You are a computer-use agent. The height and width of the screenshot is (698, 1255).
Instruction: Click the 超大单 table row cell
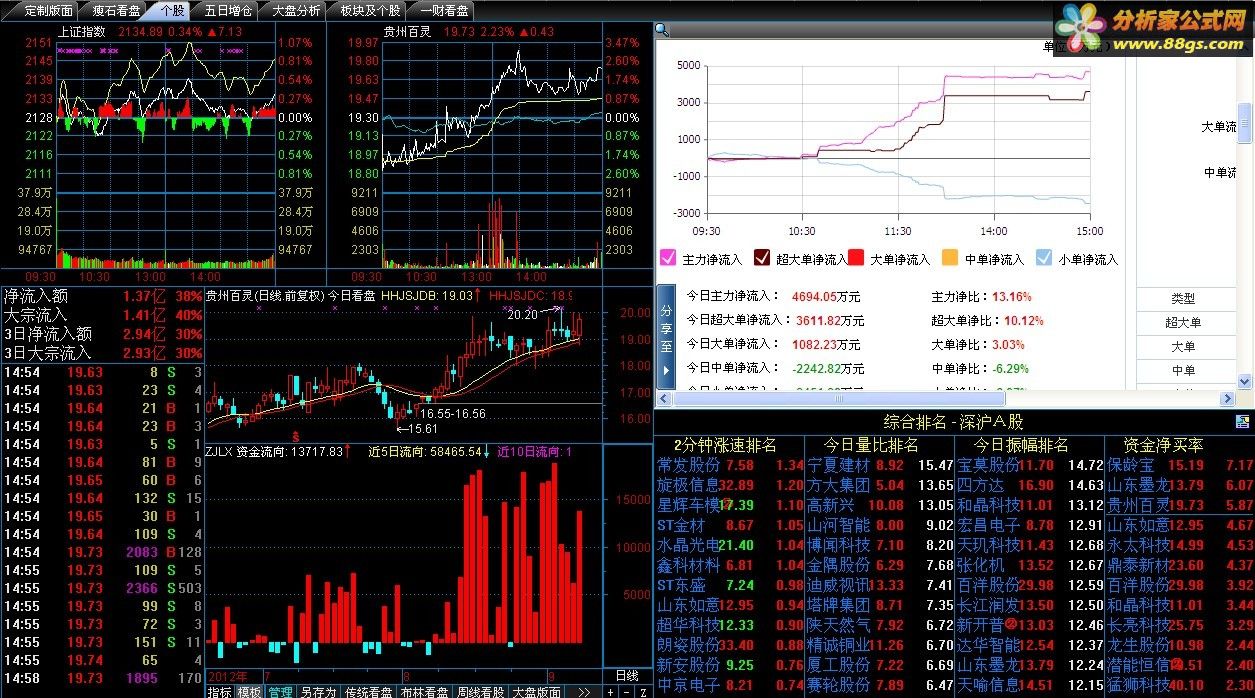point(1183,322)
